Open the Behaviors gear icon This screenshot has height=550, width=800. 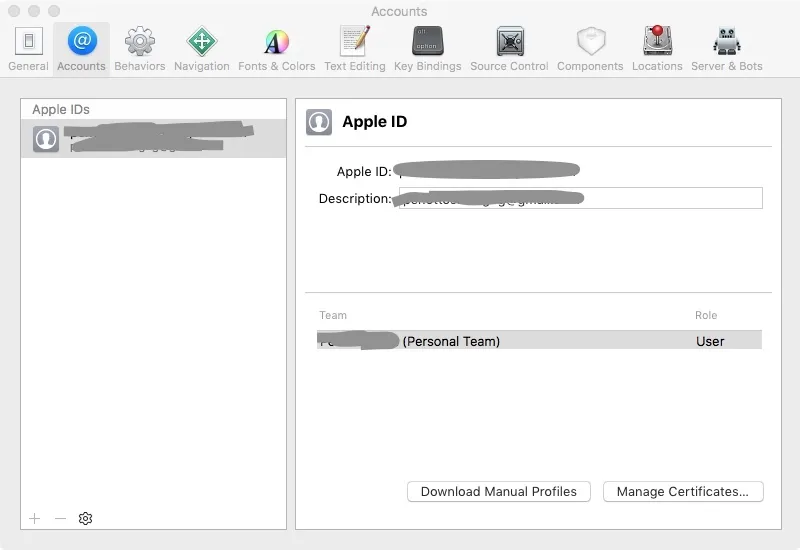click(140, 49)
